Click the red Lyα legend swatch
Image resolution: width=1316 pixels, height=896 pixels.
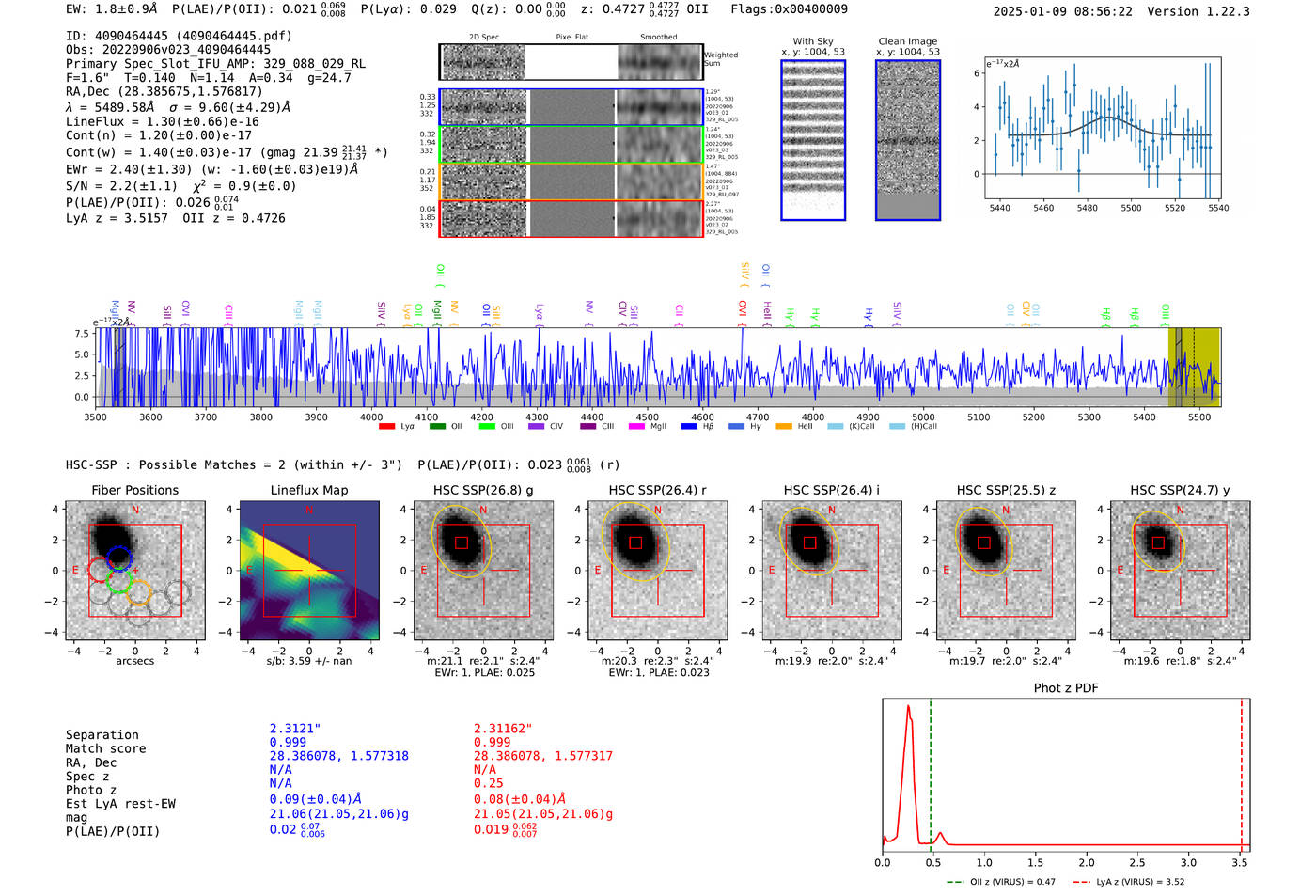(x=386, y=427)
